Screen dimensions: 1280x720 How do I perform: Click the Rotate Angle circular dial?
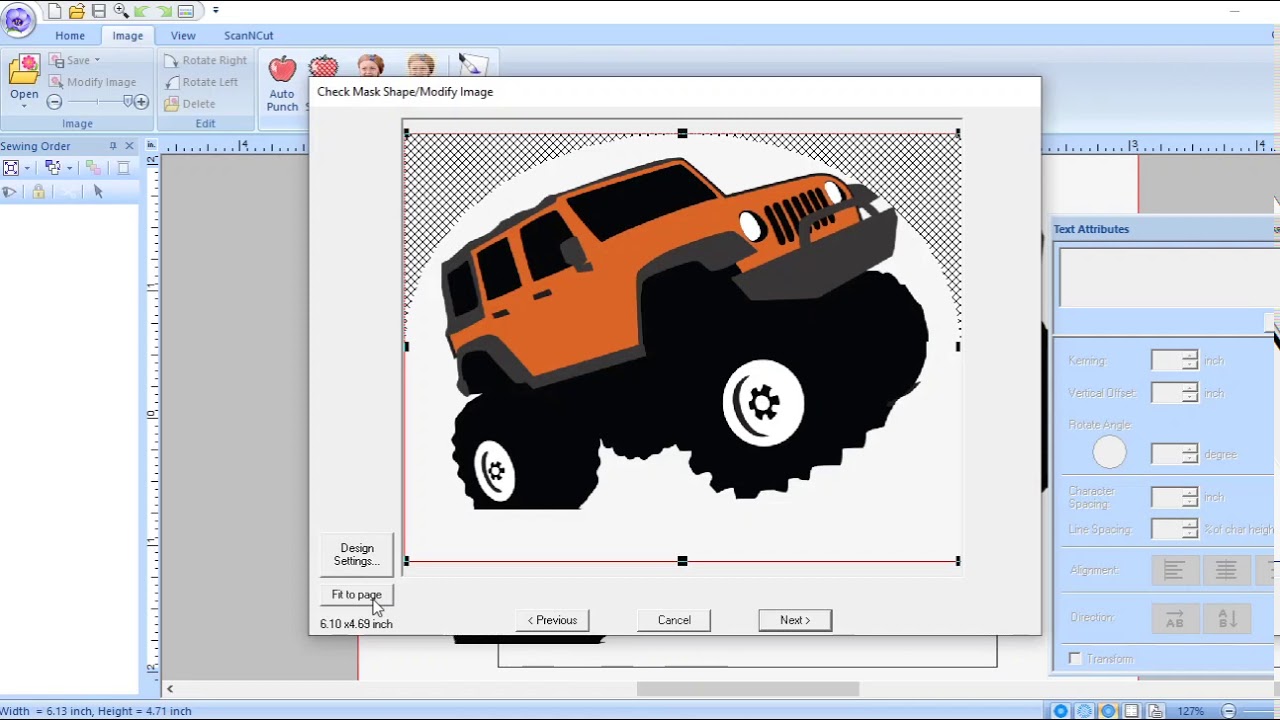(1109, 453)
